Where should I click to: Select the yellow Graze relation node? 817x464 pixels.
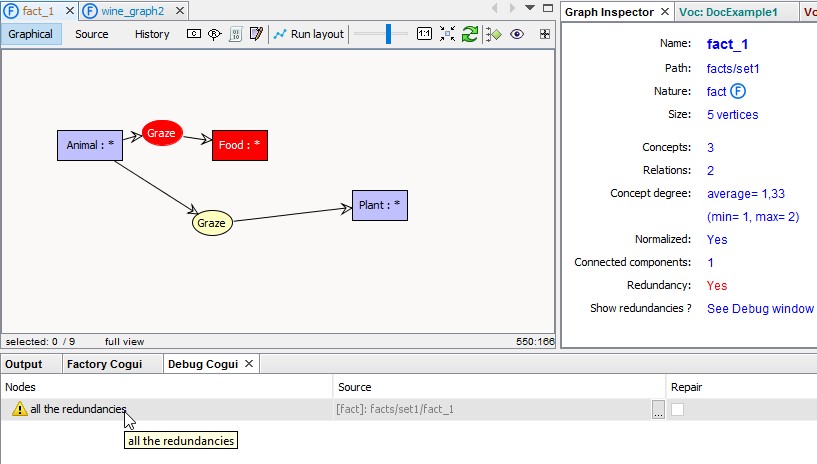click(212, 223)
